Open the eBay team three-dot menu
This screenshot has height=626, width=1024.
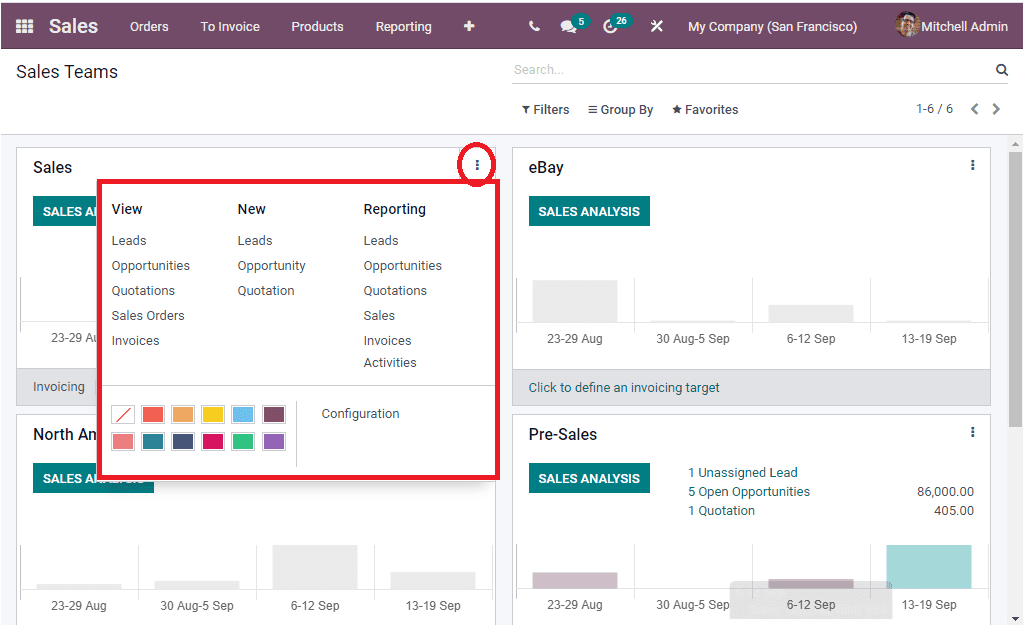(x=973, y=165)
